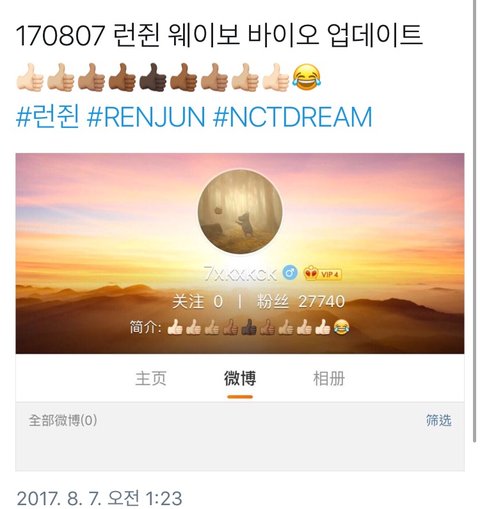
Task: View the 关注 0 following count
Action: (198, 302)
